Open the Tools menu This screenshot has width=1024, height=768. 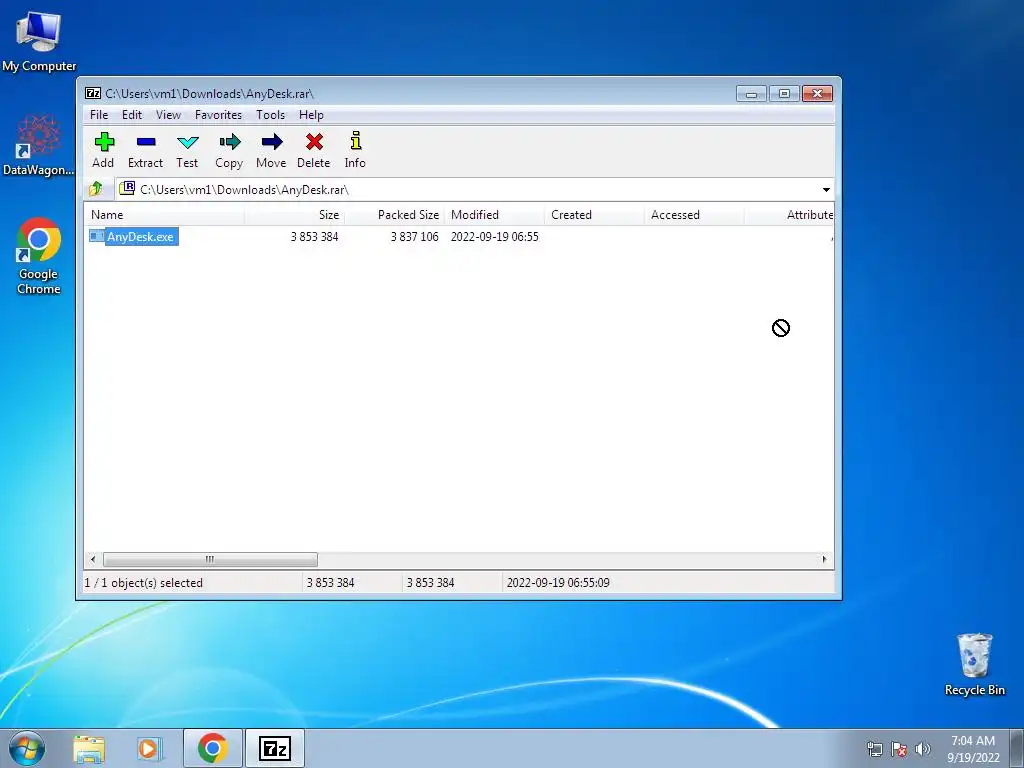[x=270, y=115]
